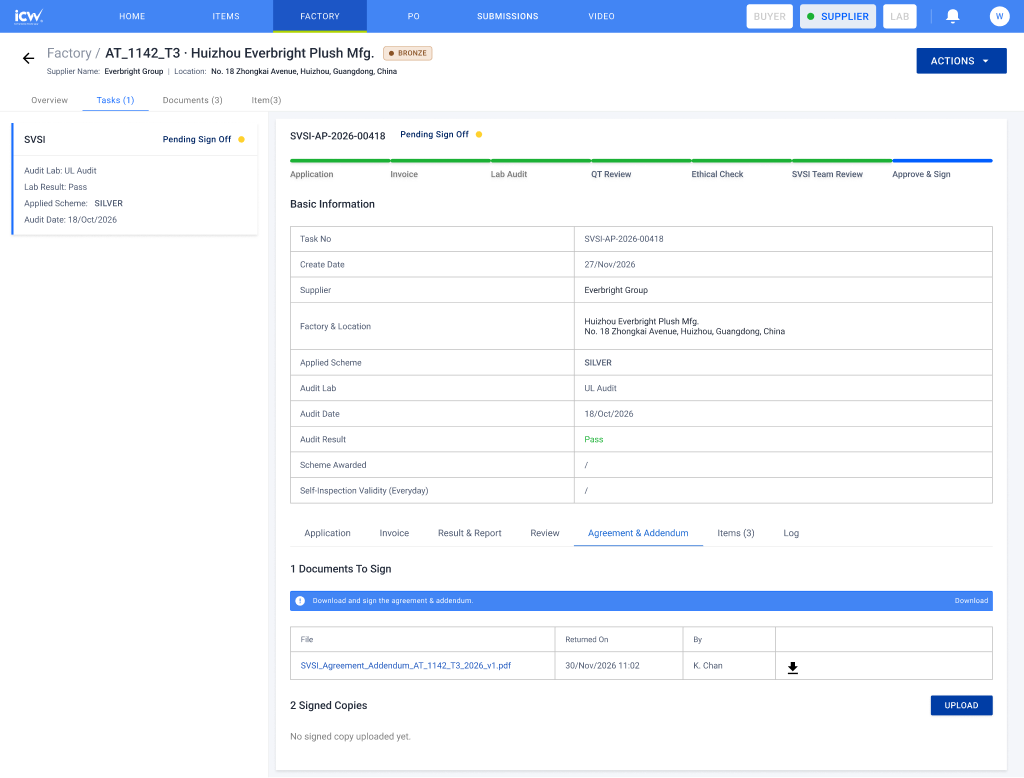1024x778 pixels.
Task: Click Create Date value 27/Nov/2026
Action: coord(609,265)
